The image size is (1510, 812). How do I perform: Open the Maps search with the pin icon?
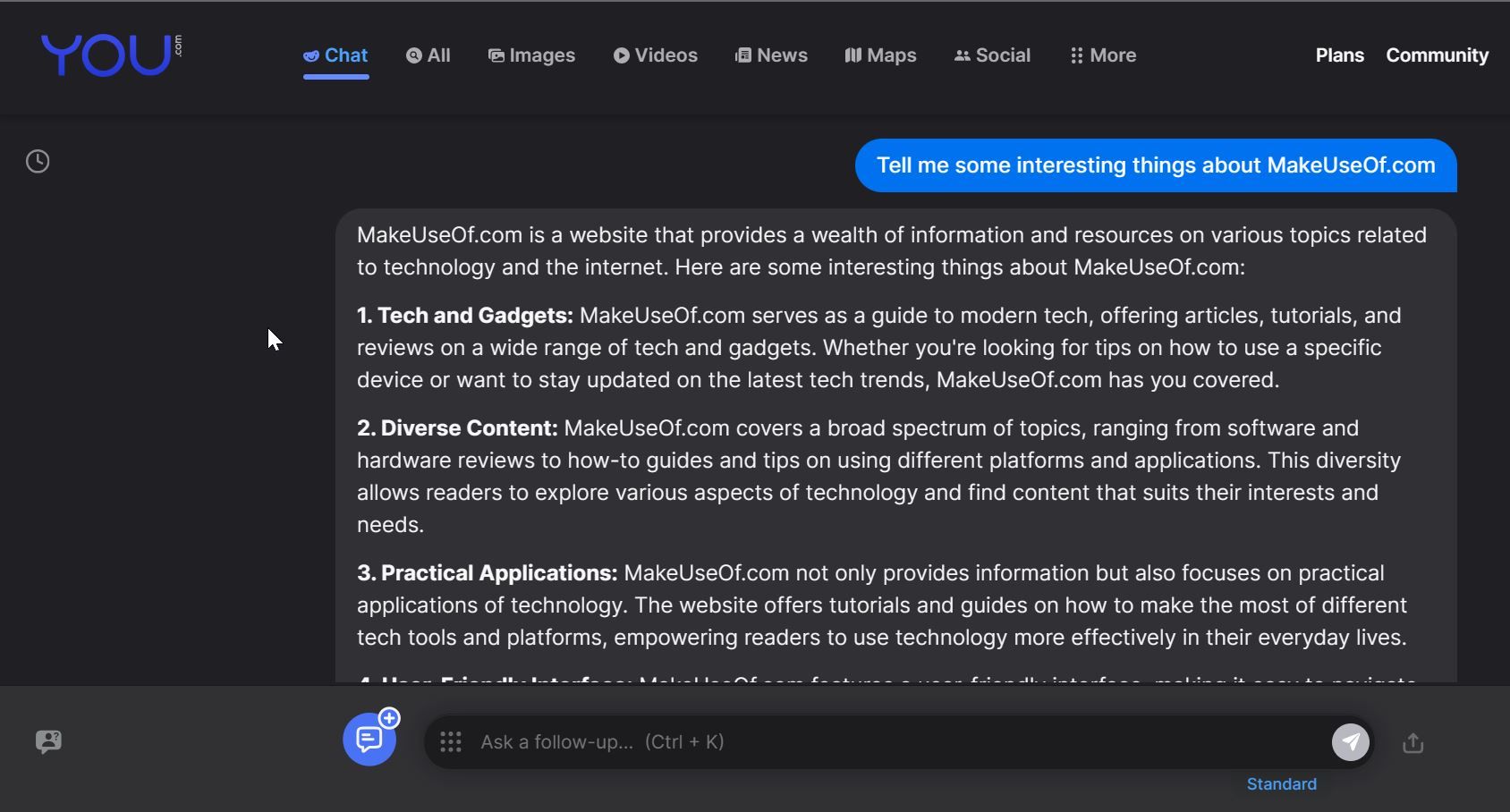coord(880,55)
